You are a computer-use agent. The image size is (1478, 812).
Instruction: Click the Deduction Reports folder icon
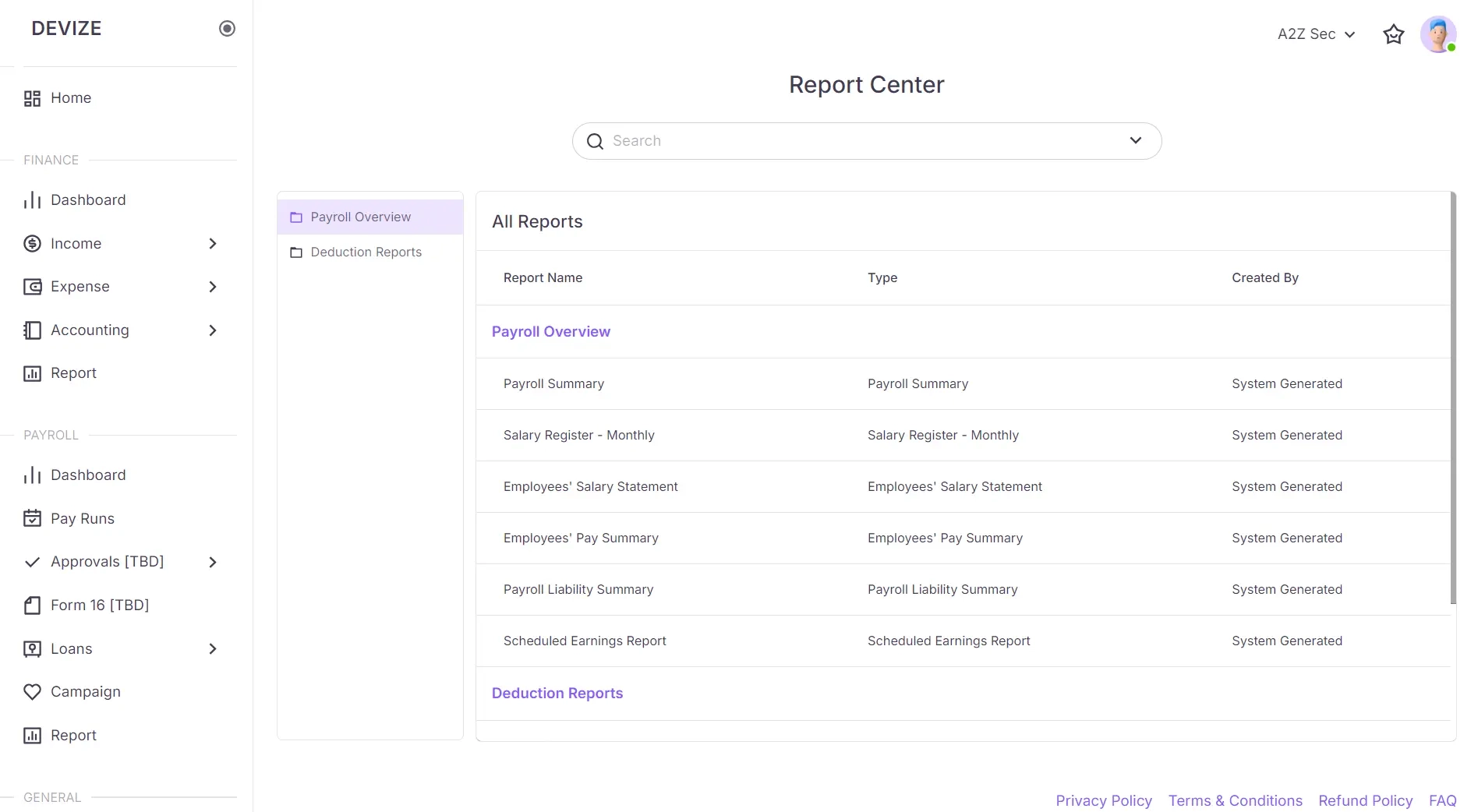tap(296, 252)
